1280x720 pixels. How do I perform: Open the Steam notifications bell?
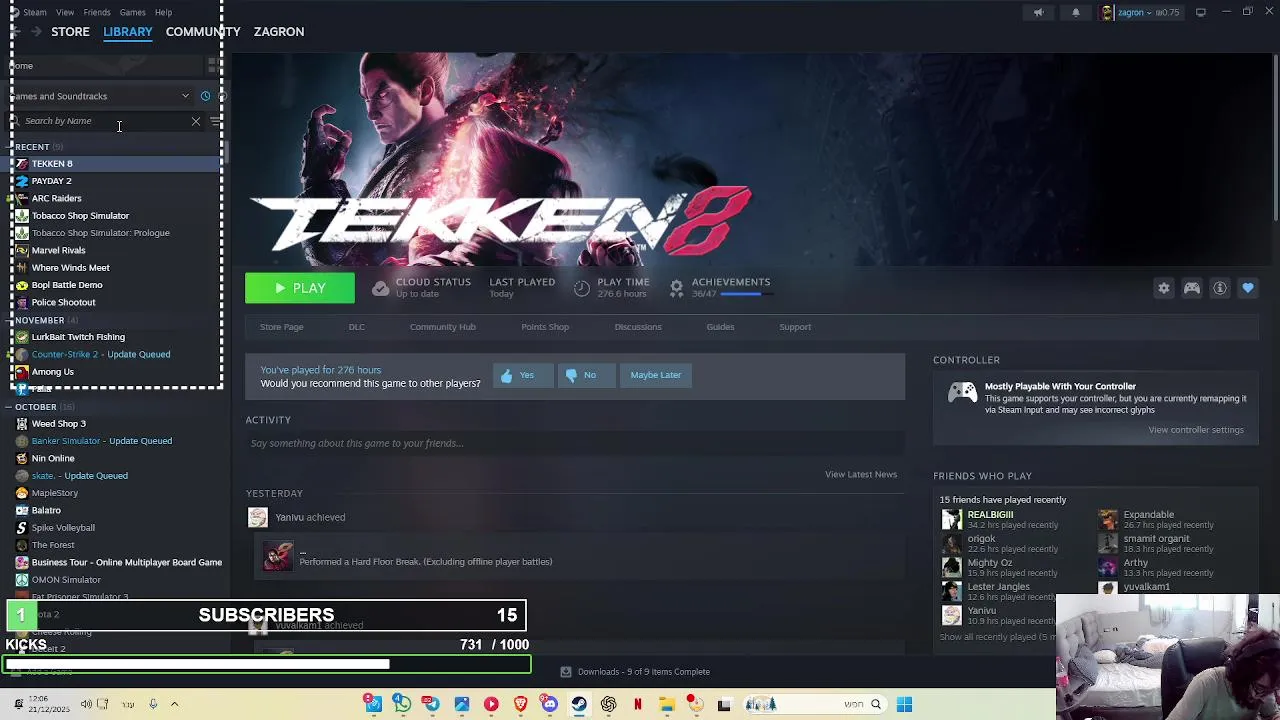1076,12
